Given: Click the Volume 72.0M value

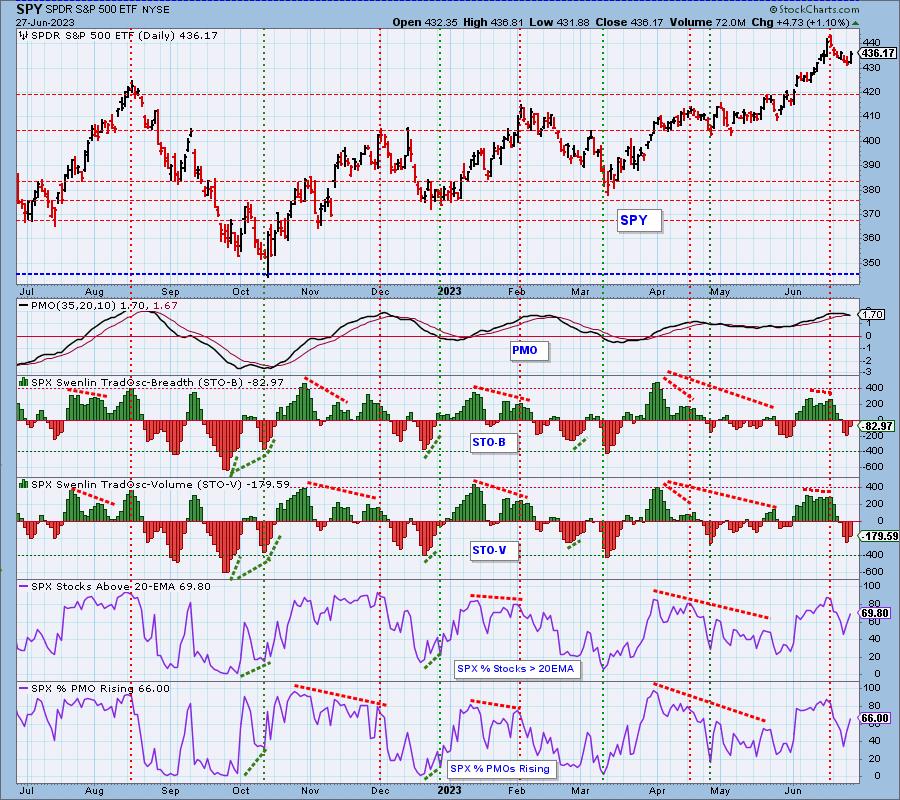Looking at the screenshot, I should pos(707,22).
